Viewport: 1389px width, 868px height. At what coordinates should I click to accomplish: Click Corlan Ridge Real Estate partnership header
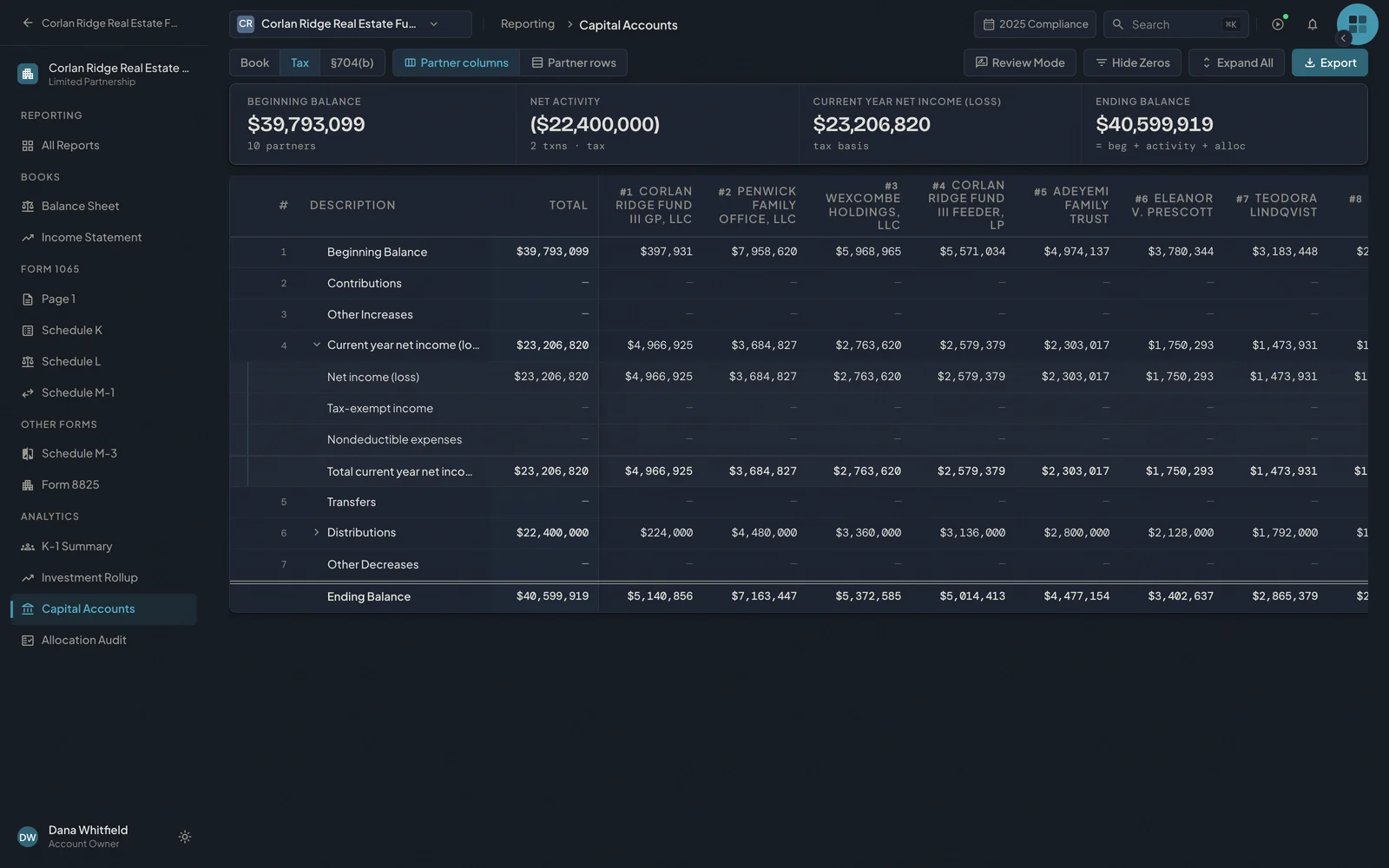click(103, 74)
